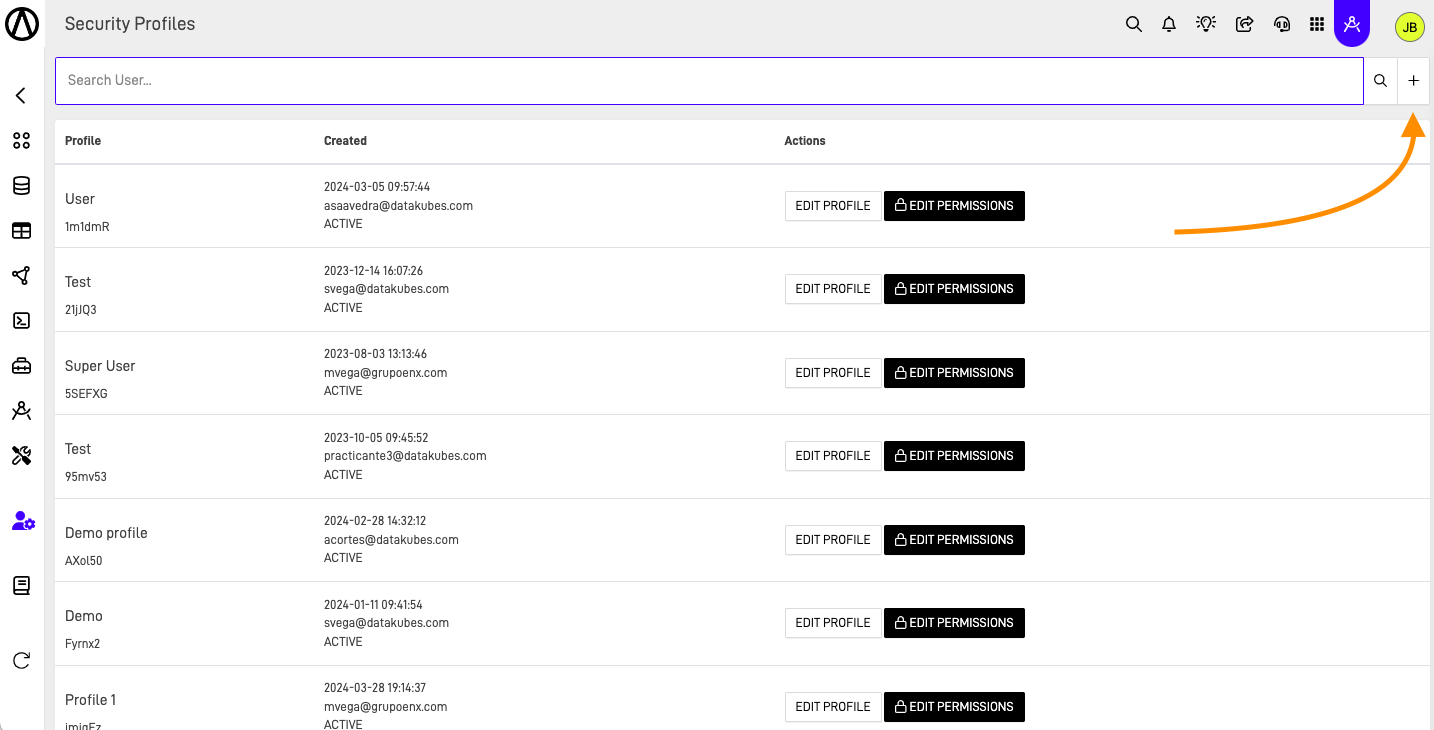Click email practicante3@datakubes.com

pyautogui.click(x=405, y=456)
